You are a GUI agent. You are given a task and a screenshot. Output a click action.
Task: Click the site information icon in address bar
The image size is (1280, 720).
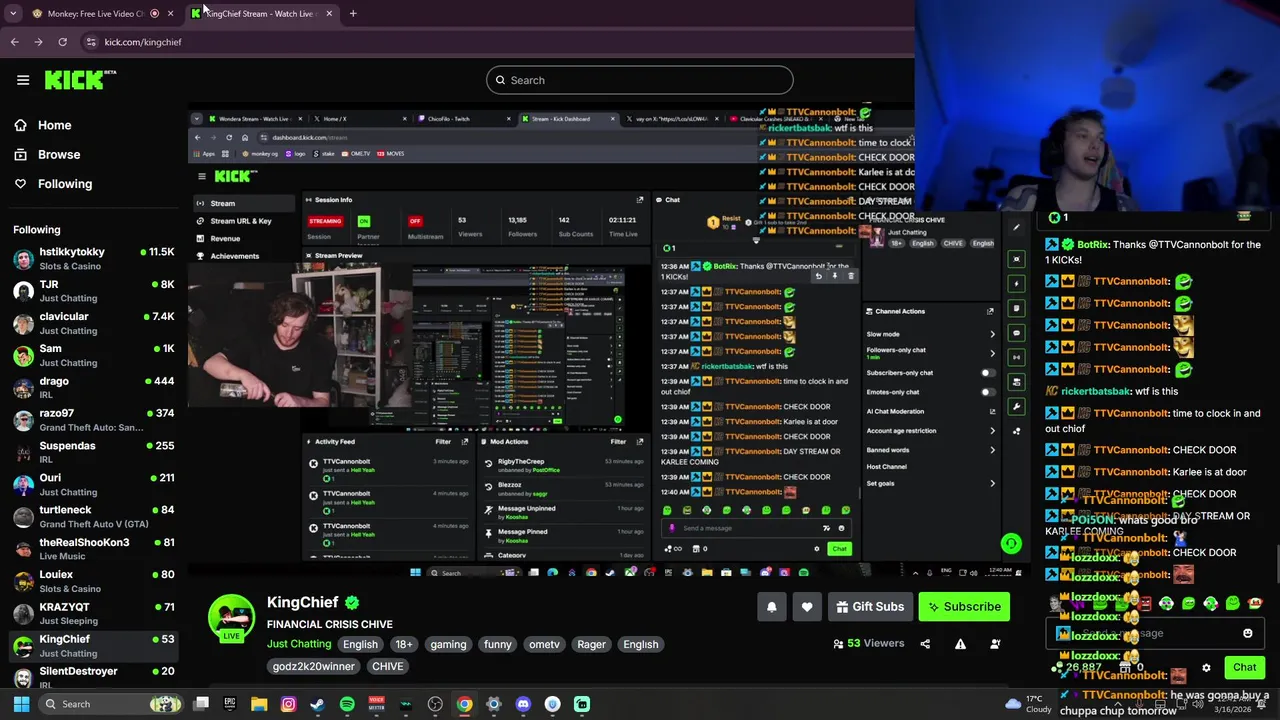click(x=90, y=42)
